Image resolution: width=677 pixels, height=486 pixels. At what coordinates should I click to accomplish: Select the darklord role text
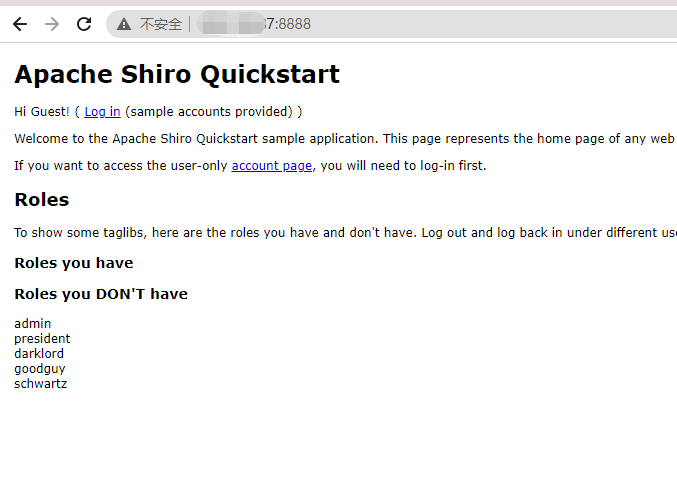(x=39, y=353)
